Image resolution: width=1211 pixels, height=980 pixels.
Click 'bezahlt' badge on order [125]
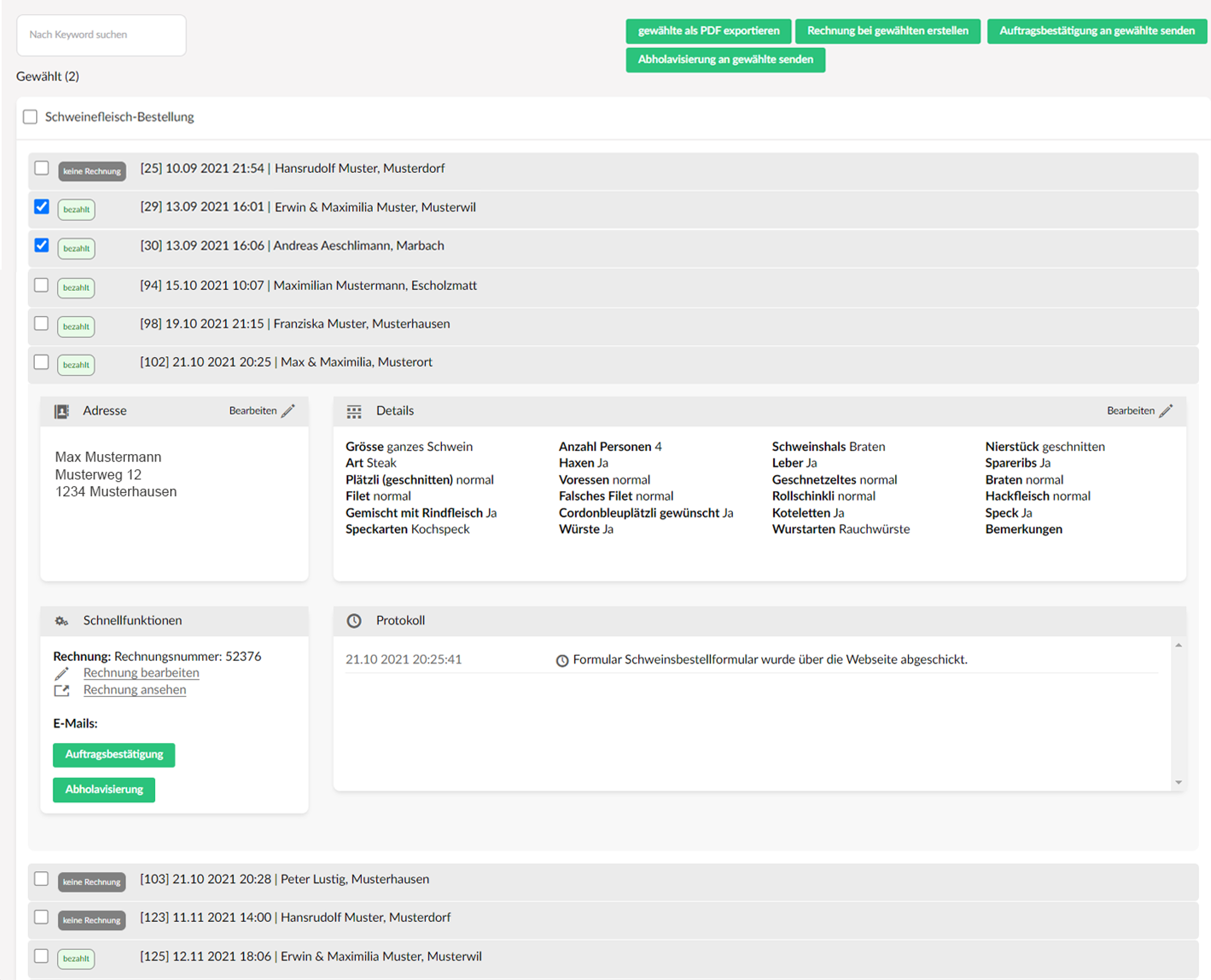pos(76,959)
